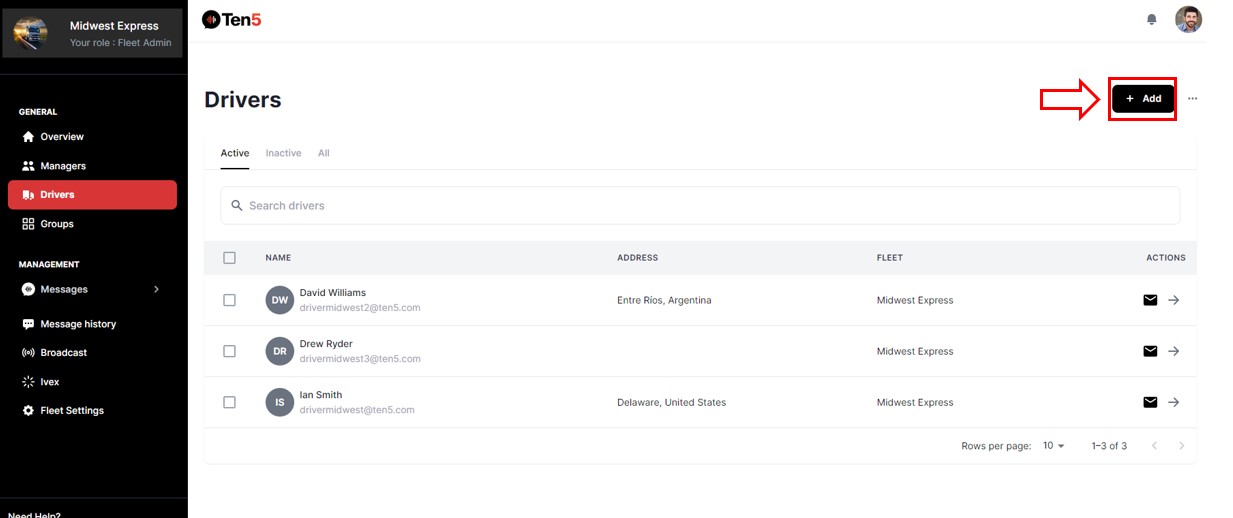Click the Search drivers field
The image size is (1233, 518).
pos(700,205)
